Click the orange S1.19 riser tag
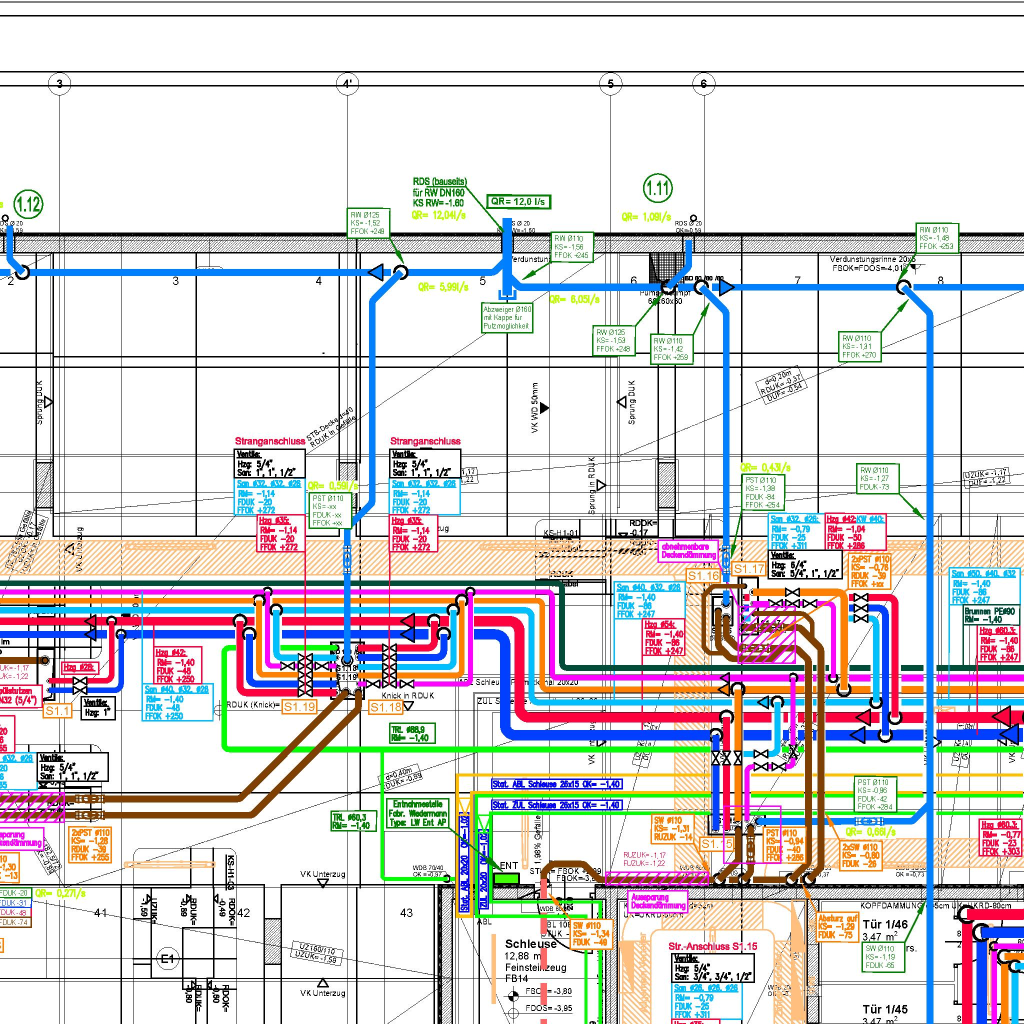 click(x=299, y=706)
